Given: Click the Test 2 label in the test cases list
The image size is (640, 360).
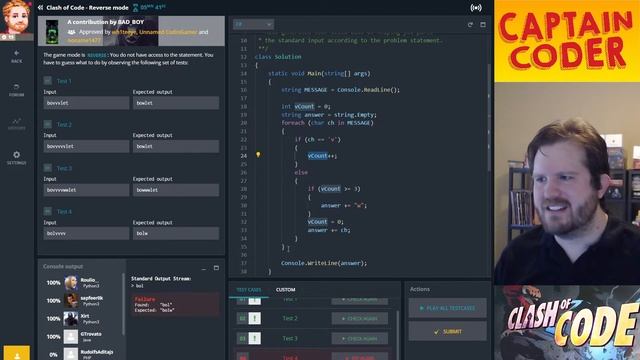Looking at the screenshot, I should (x=290, y=318).
